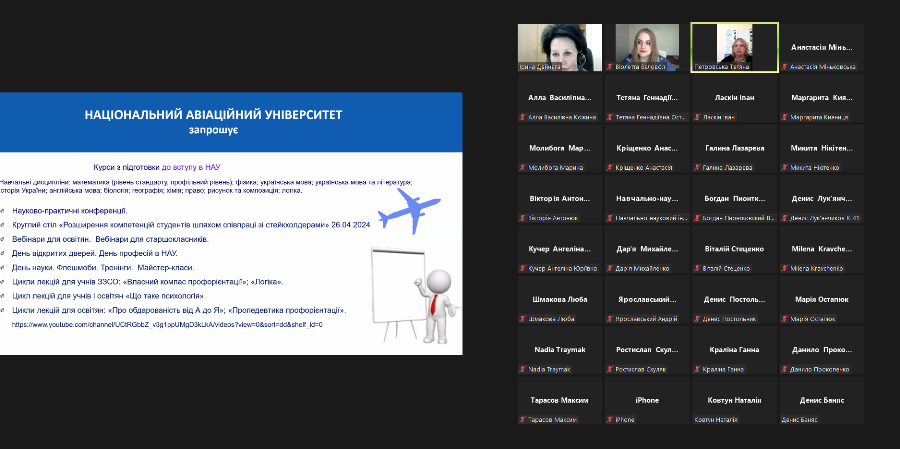Click muted mic icon next to Ярославський Андрій label
Viewport: 900px width, 449px height.
[611, 319]
